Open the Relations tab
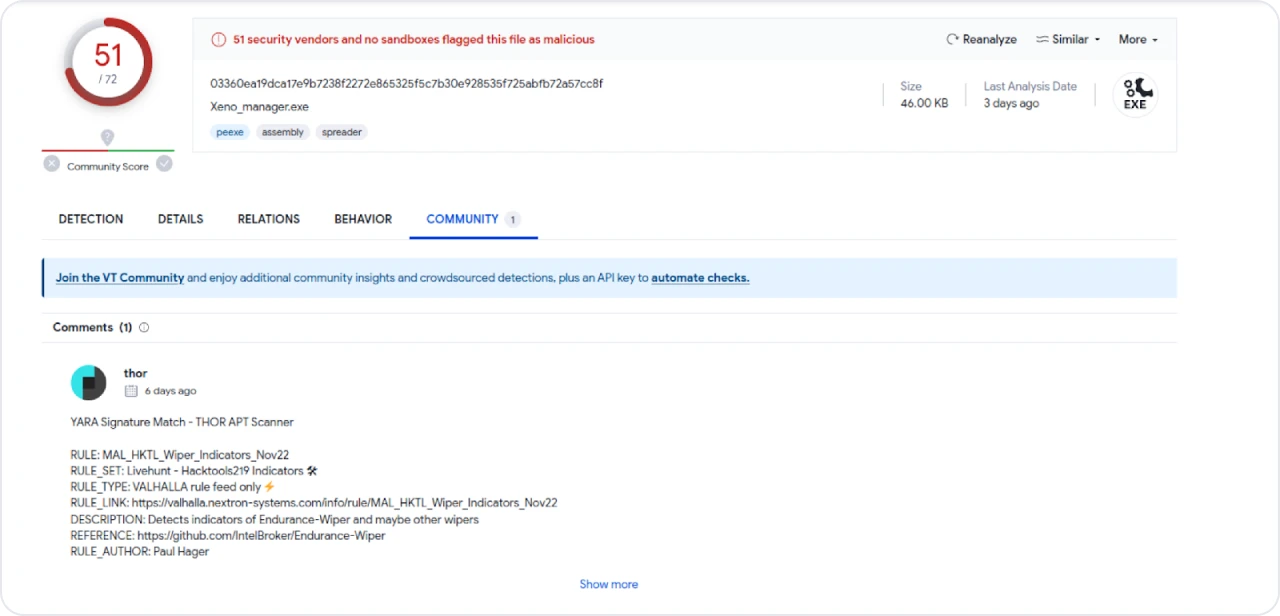Image resolution: width=1280 pixels, height=616 pixels. pyautogui.click(x=268, y=219)
